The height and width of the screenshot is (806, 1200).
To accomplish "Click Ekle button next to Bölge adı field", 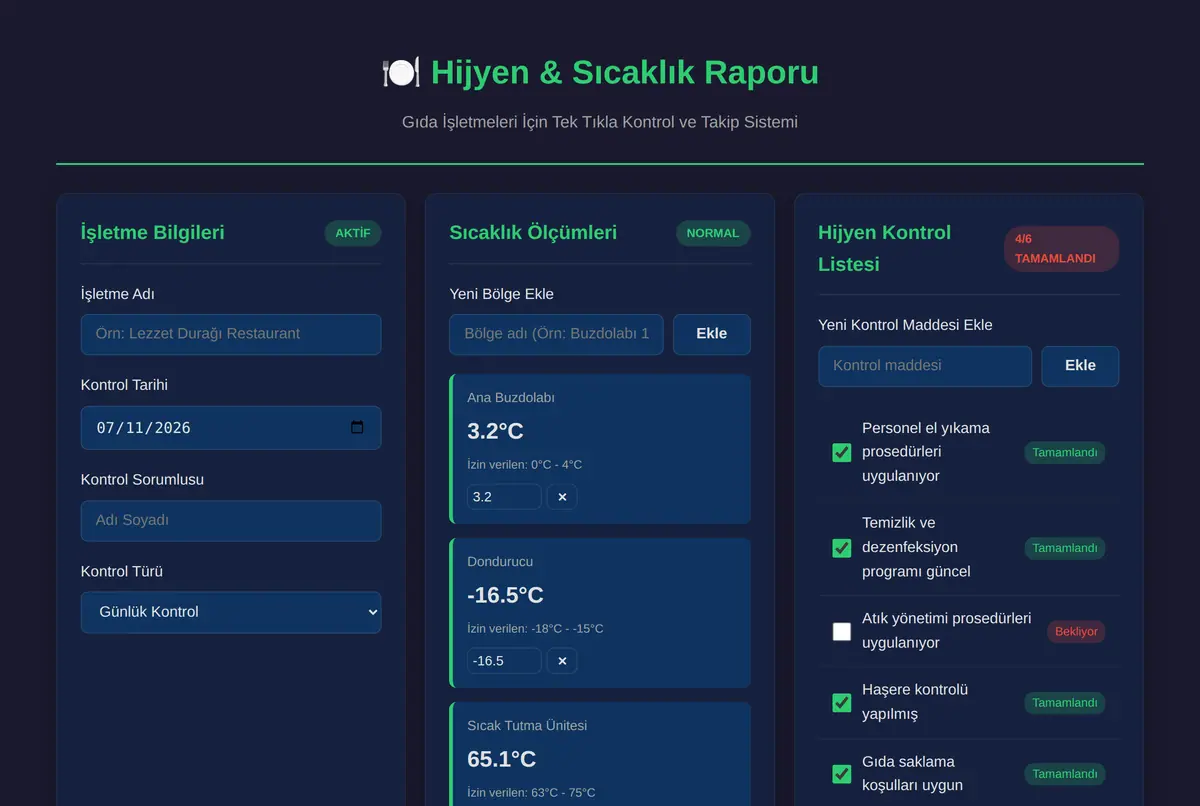I will [x=712, y=334].
